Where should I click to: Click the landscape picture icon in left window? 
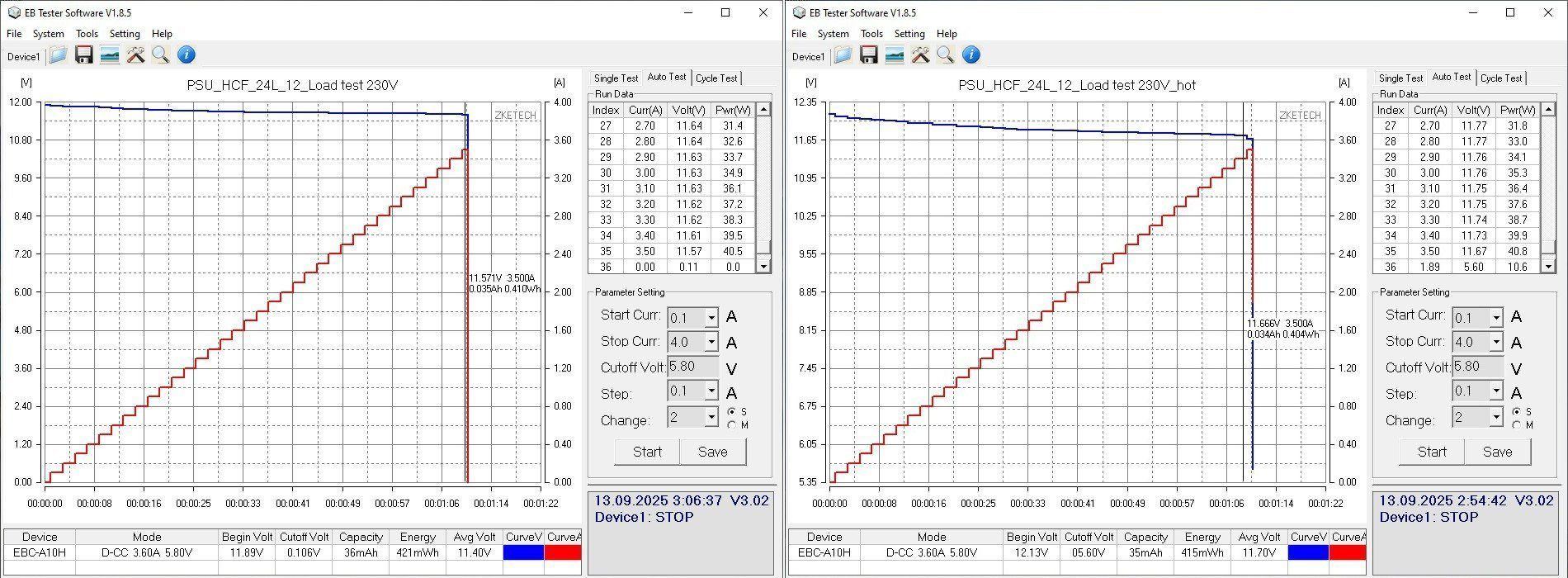[x=109, y=55]
